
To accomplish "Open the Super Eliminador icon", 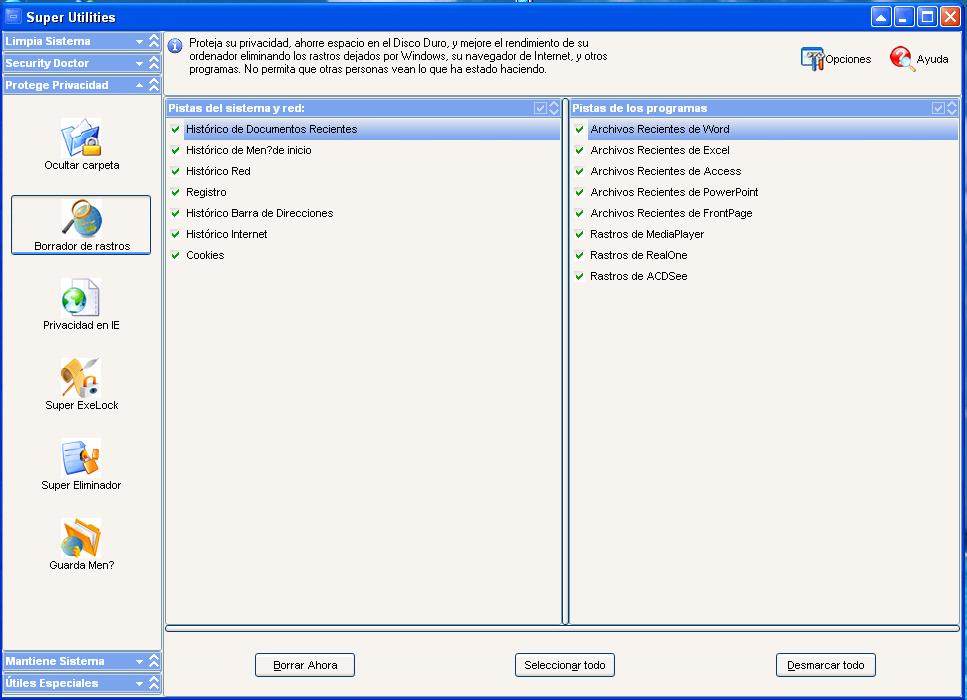I will pos(81,457).
